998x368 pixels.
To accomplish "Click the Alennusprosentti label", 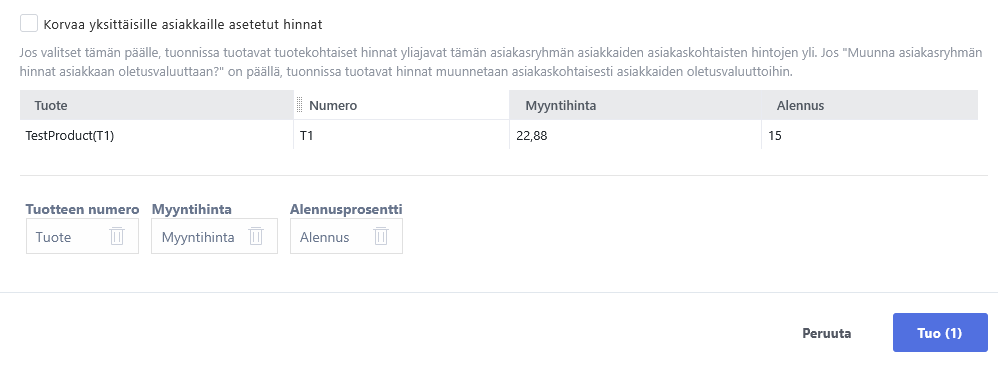I will pyautogui.click(x=346, y=209).
